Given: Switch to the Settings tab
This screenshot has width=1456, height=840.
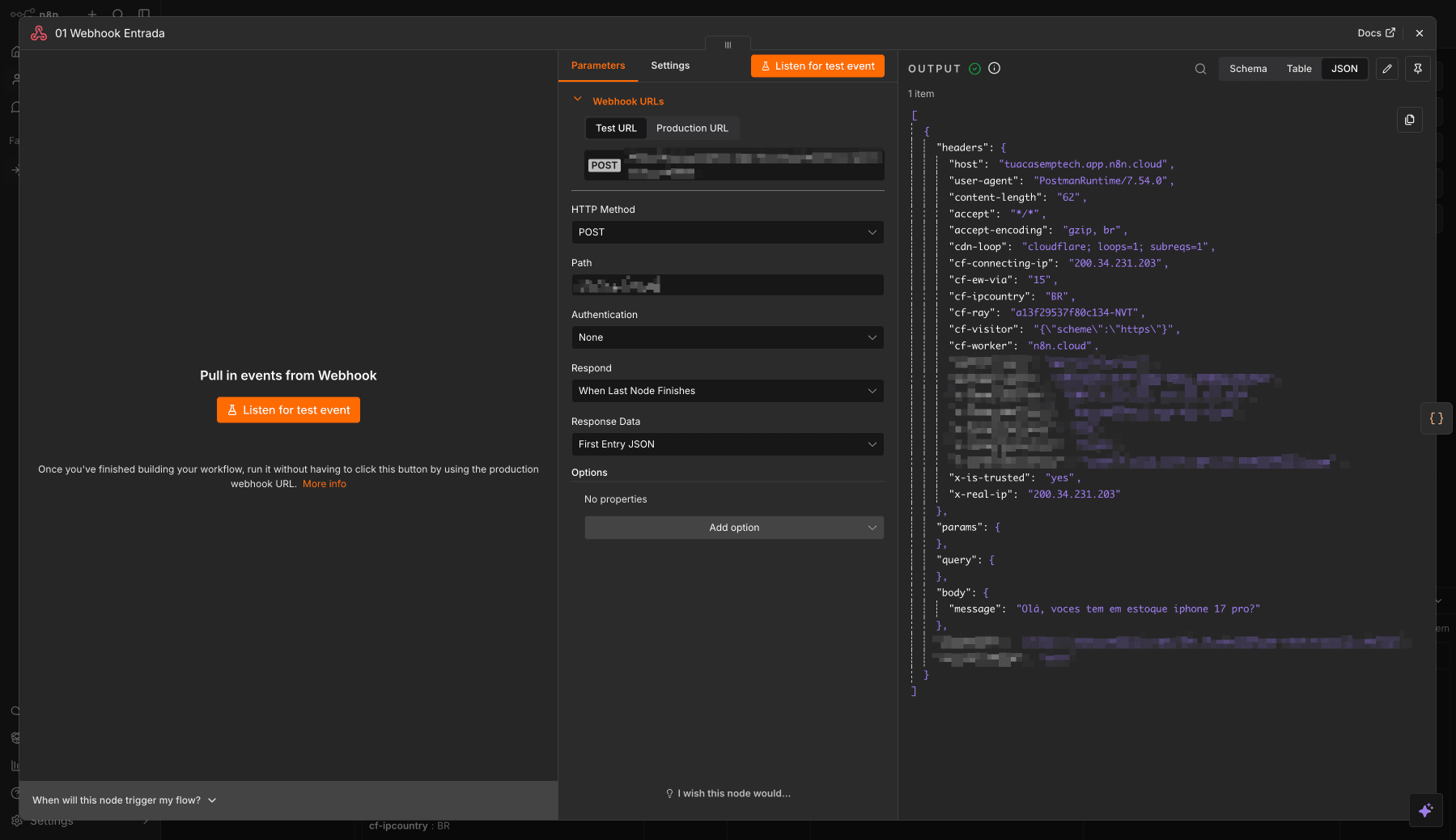Looking at the screenshot, I should 670,66.
